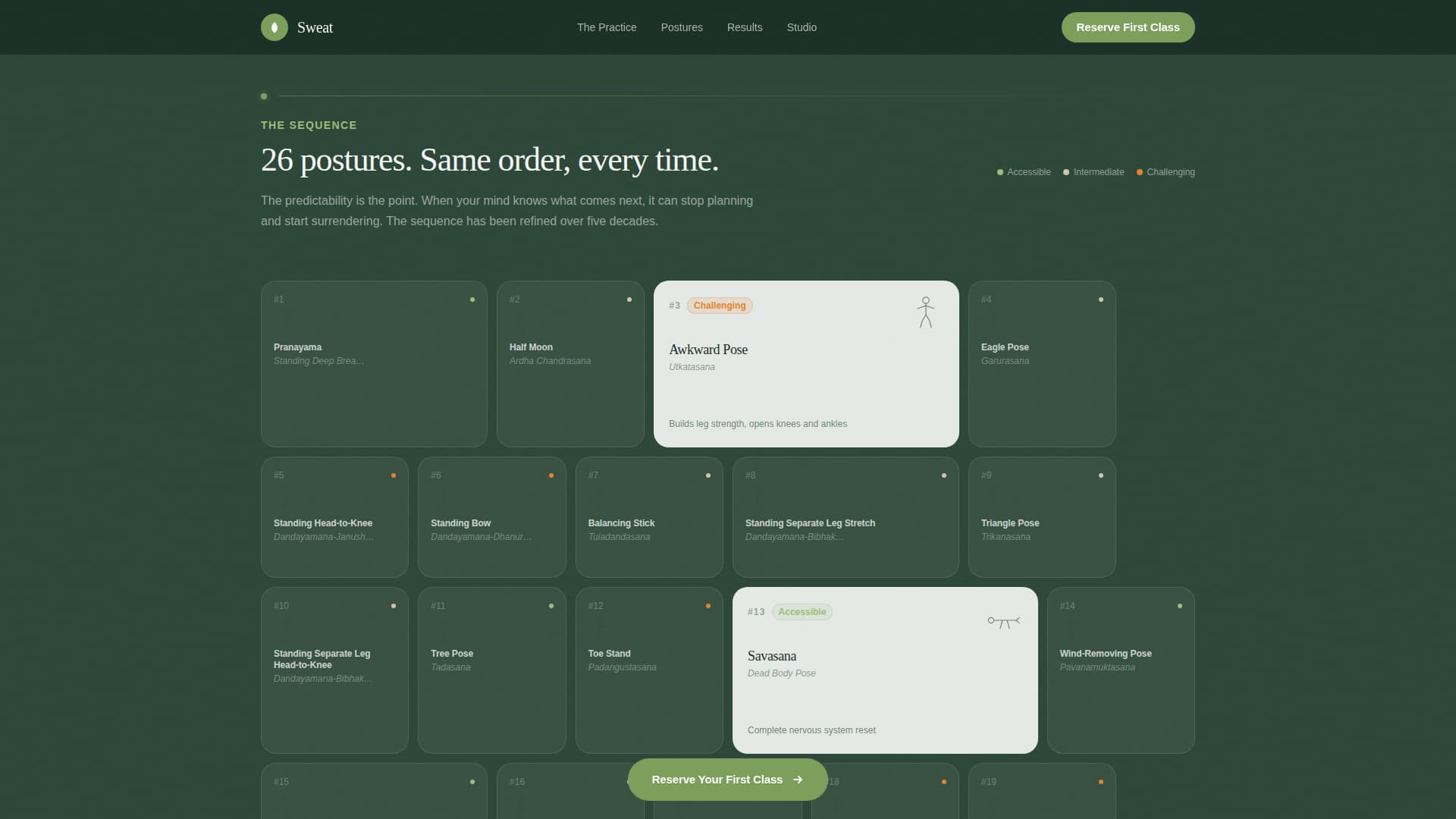1456x819 pixels.
Task: Click the green Accessible legend dot
Action: [x=999, y=172]
